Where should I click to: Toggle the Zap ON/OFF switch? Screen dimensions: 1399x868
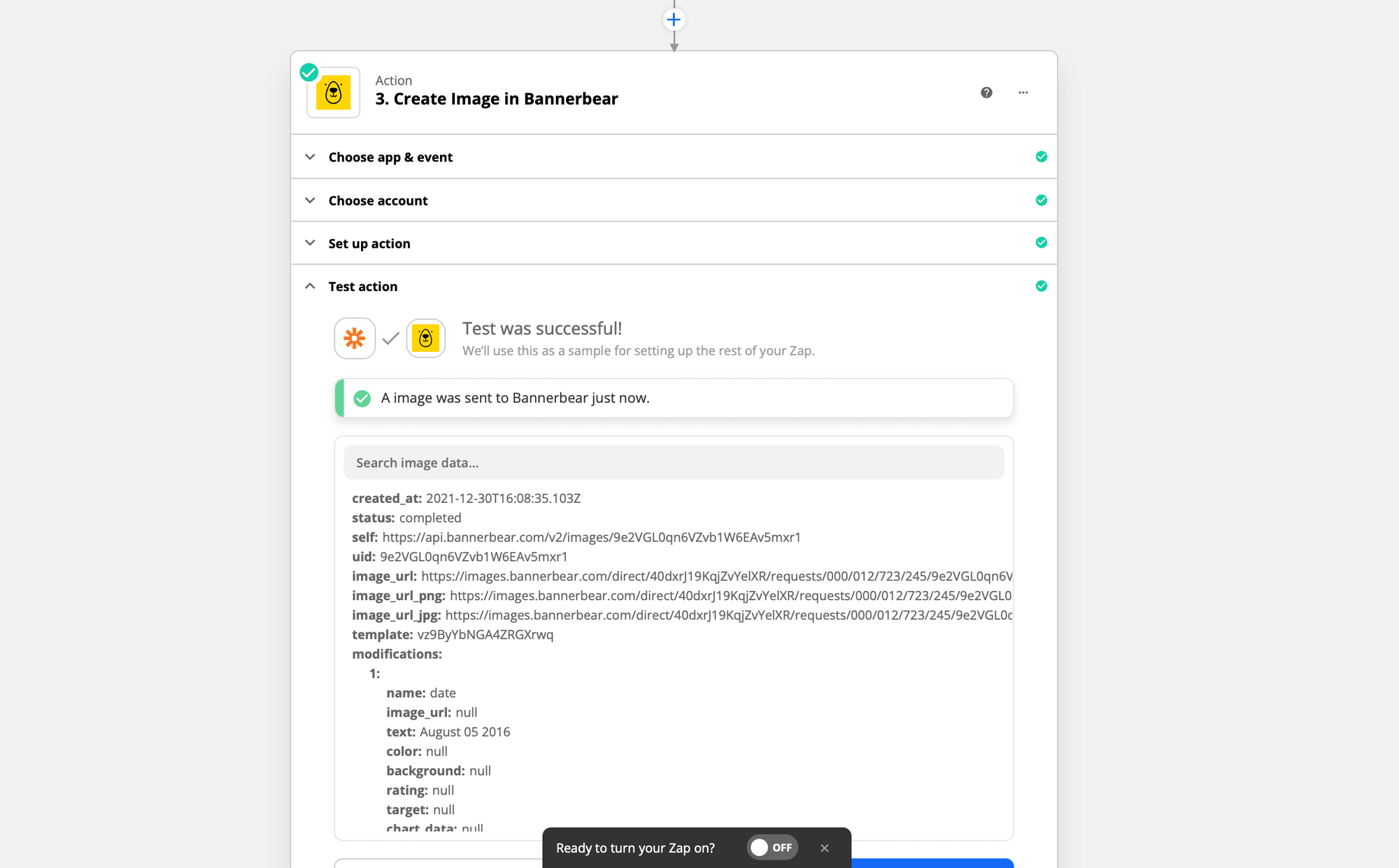coord(772,848)
